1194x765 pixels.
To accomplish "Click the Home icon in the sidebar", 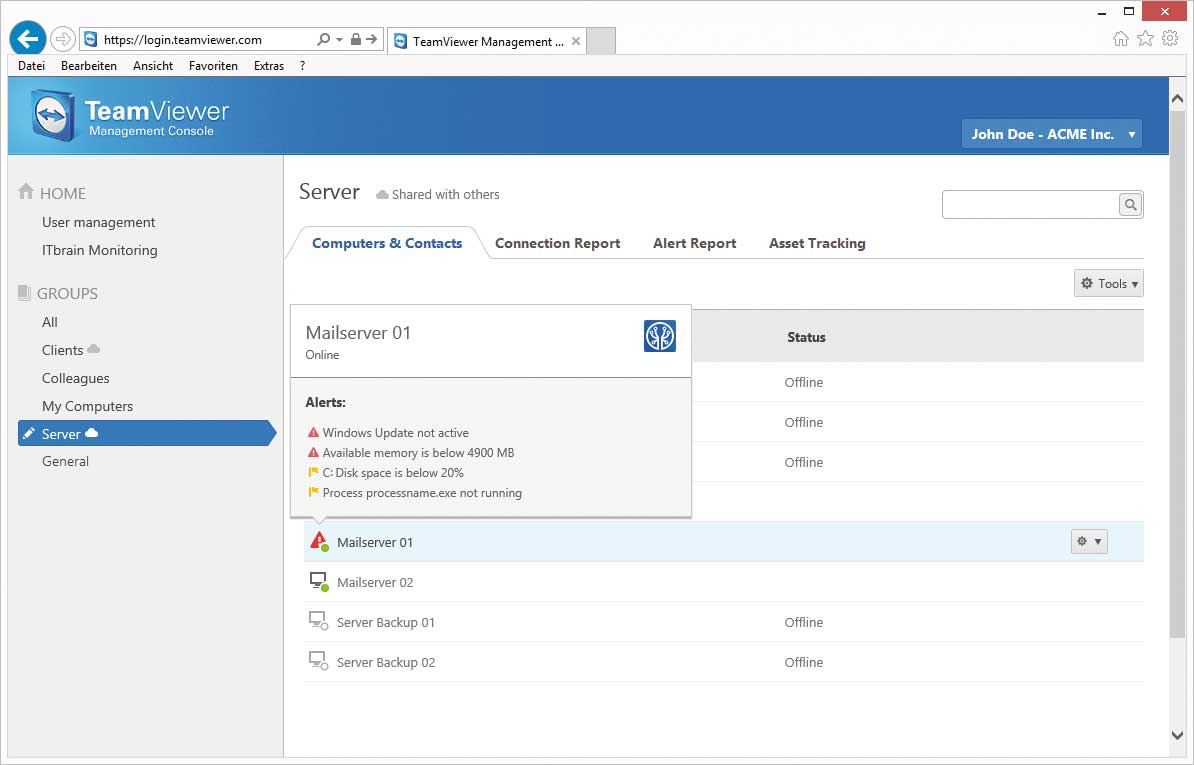I will click(26, 192).
